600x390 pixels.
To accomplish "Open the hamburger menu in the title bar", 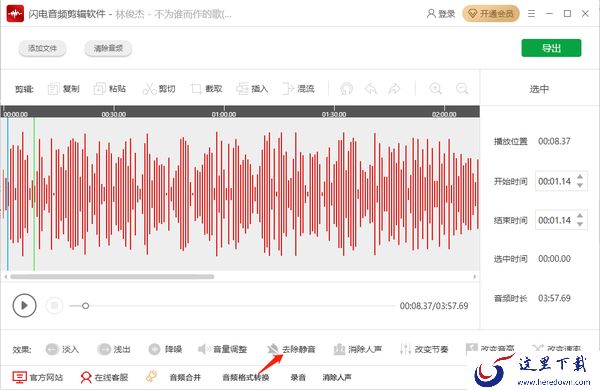I will coord(531,14).
